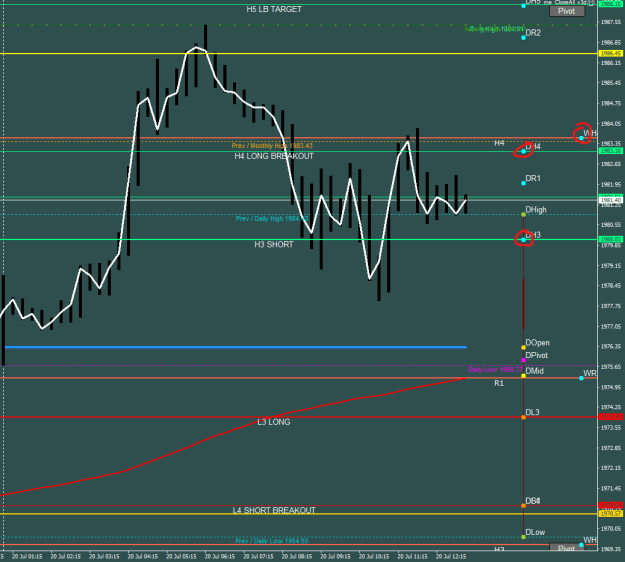Select the cyan marker dot beside DR1
Image resolution: width=625 pixels, height=562 pixels.
(523, 183)
